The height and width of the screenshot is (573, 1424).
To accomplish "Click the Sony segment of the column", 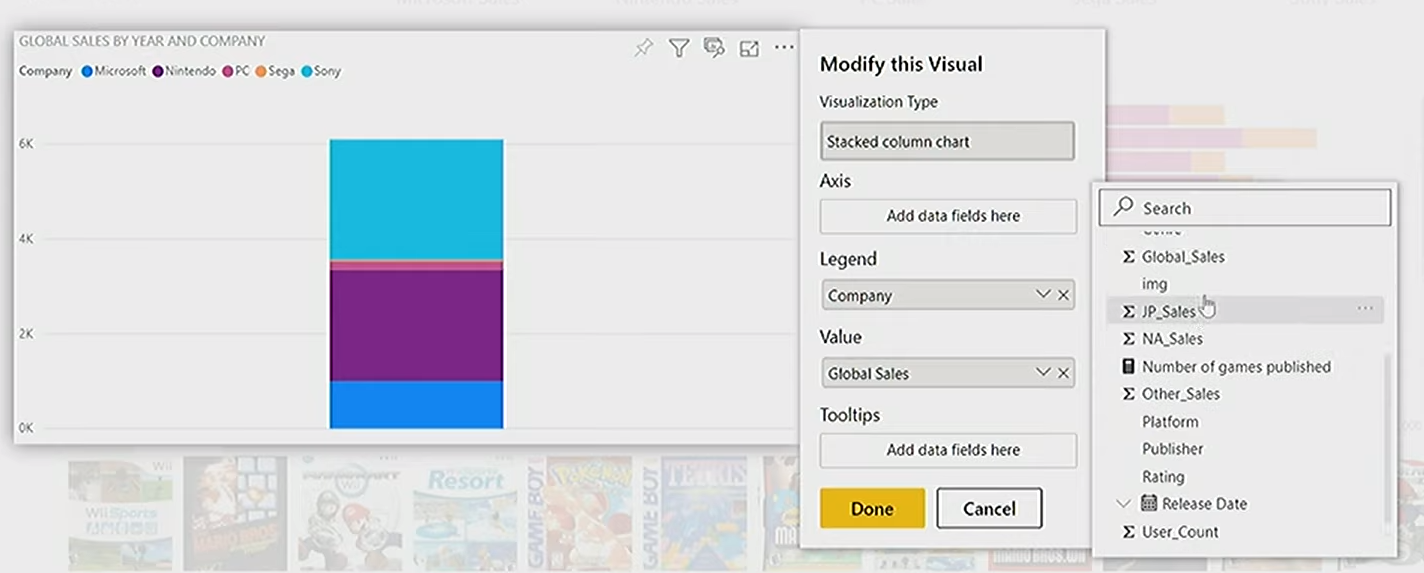I will point(416,199).
